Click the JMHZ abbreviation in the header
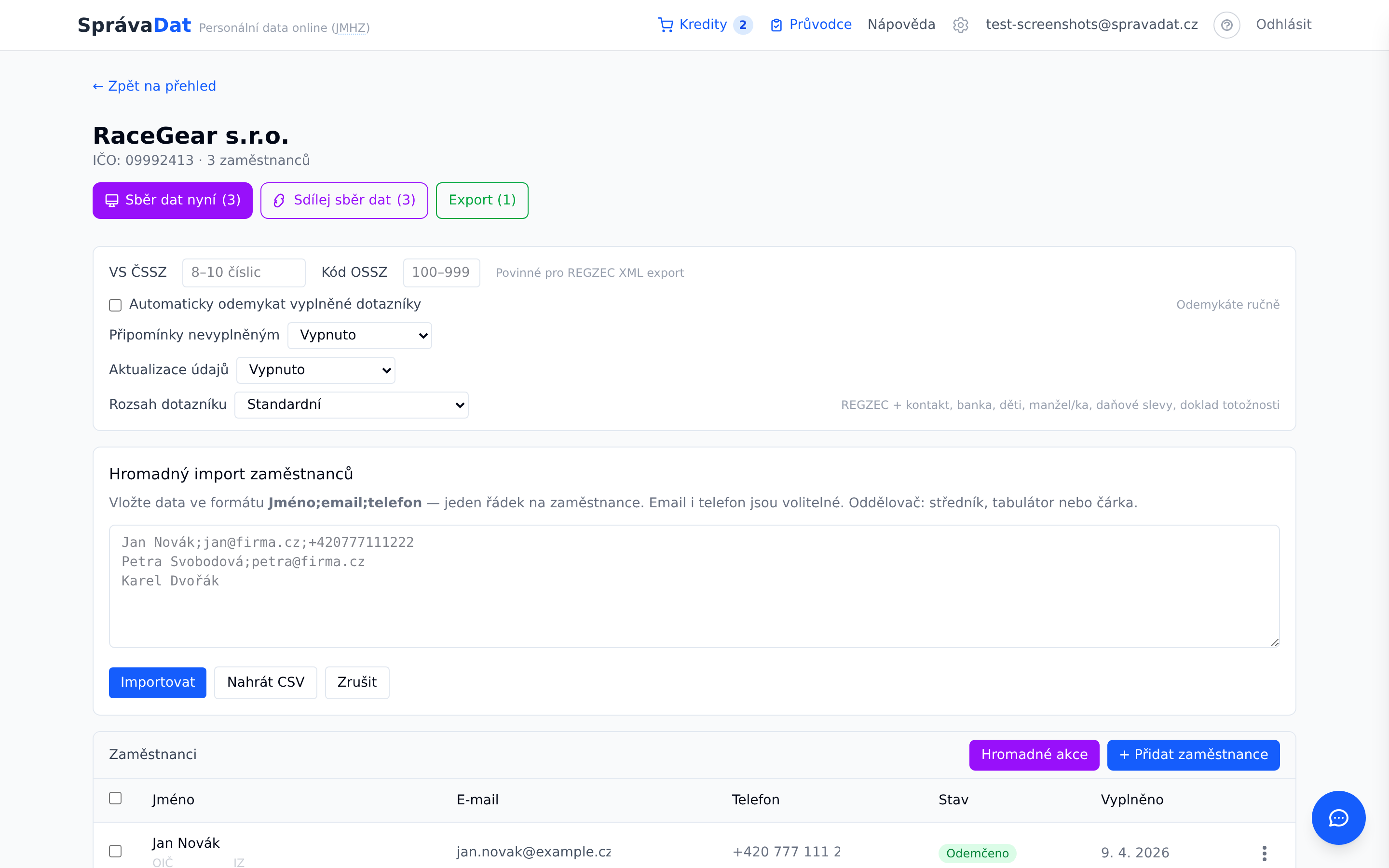 (x=351, y=27)
